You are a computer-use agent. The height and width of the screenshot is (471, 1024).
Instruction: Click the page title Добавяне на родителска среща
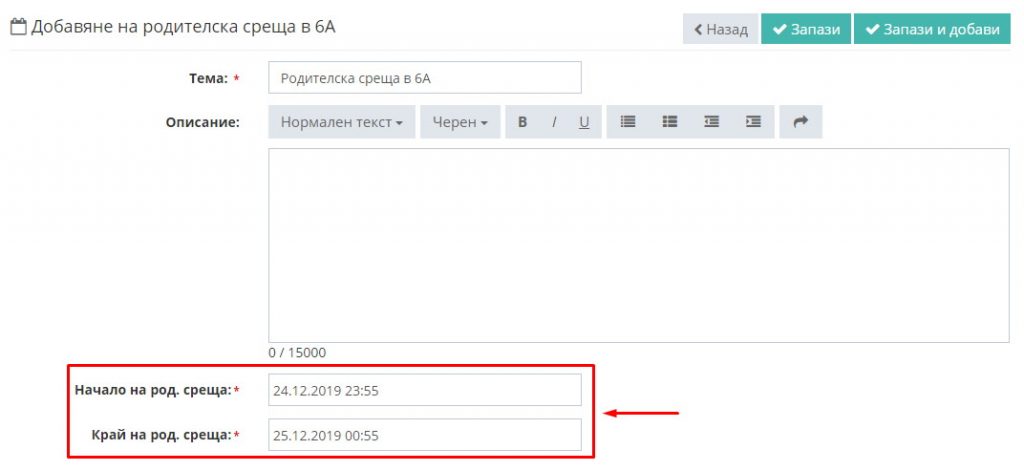point(184,28)
